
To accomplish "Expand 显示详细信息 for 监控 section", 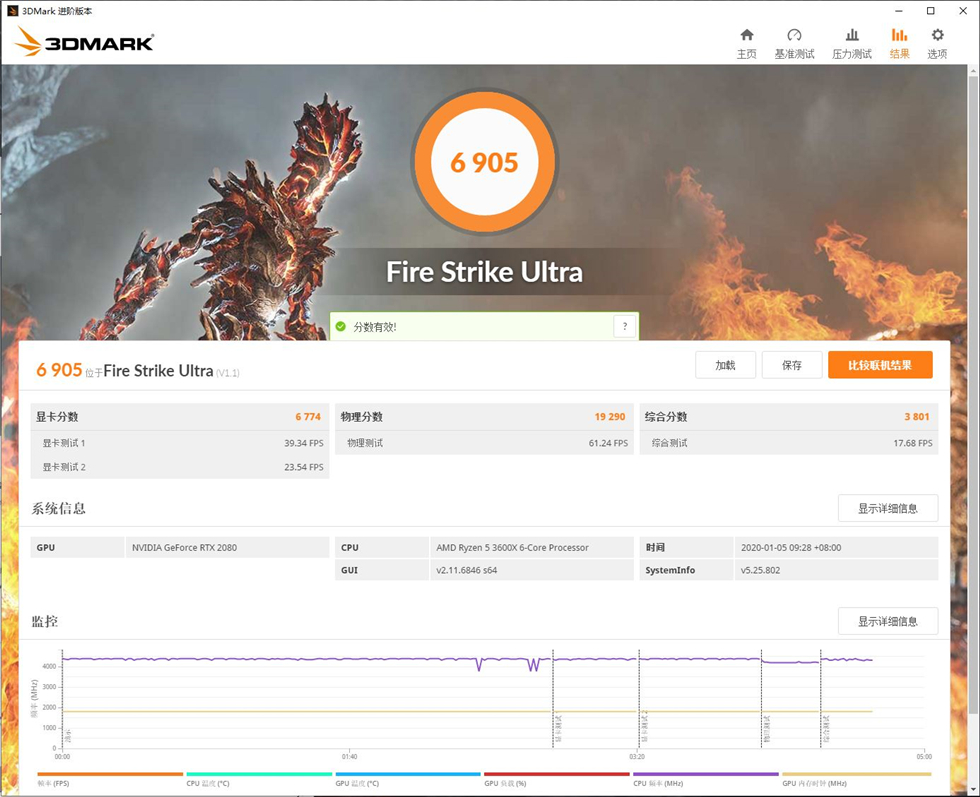I will [887, 621].
